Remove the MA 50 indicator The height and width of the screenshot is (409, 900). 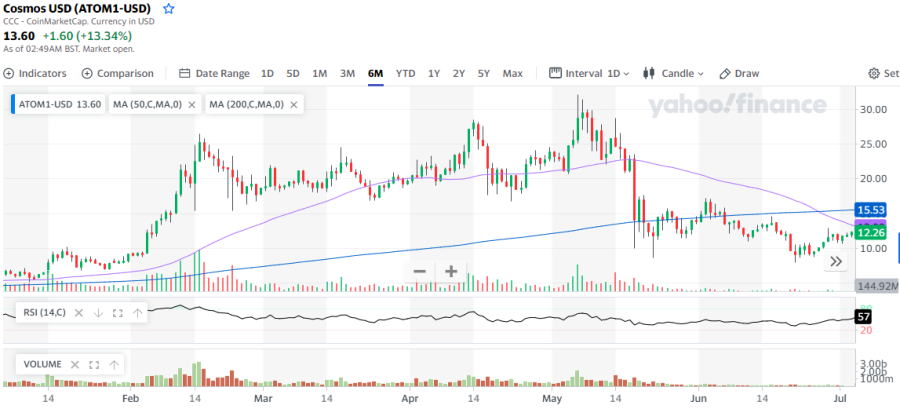(192, 104)
